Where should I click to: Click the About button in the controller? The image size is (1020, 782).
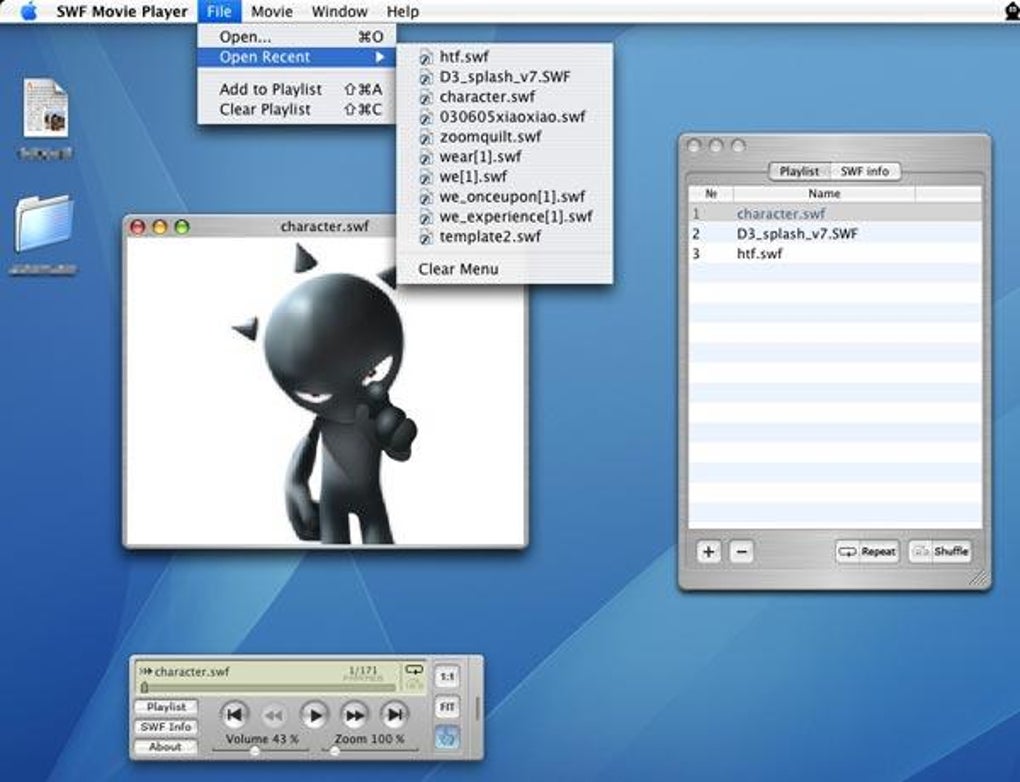(x=165, y=746)
